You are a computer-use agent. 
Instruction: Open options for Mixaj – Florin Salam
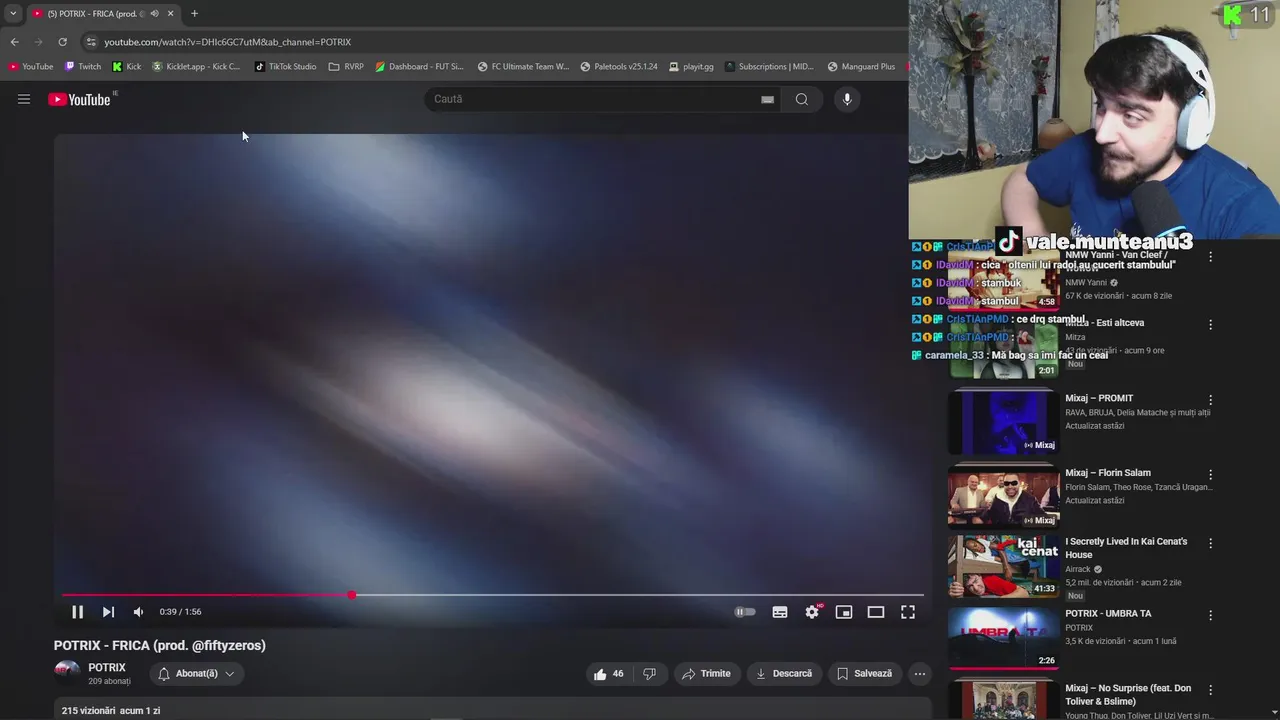tap(1210, 475)
